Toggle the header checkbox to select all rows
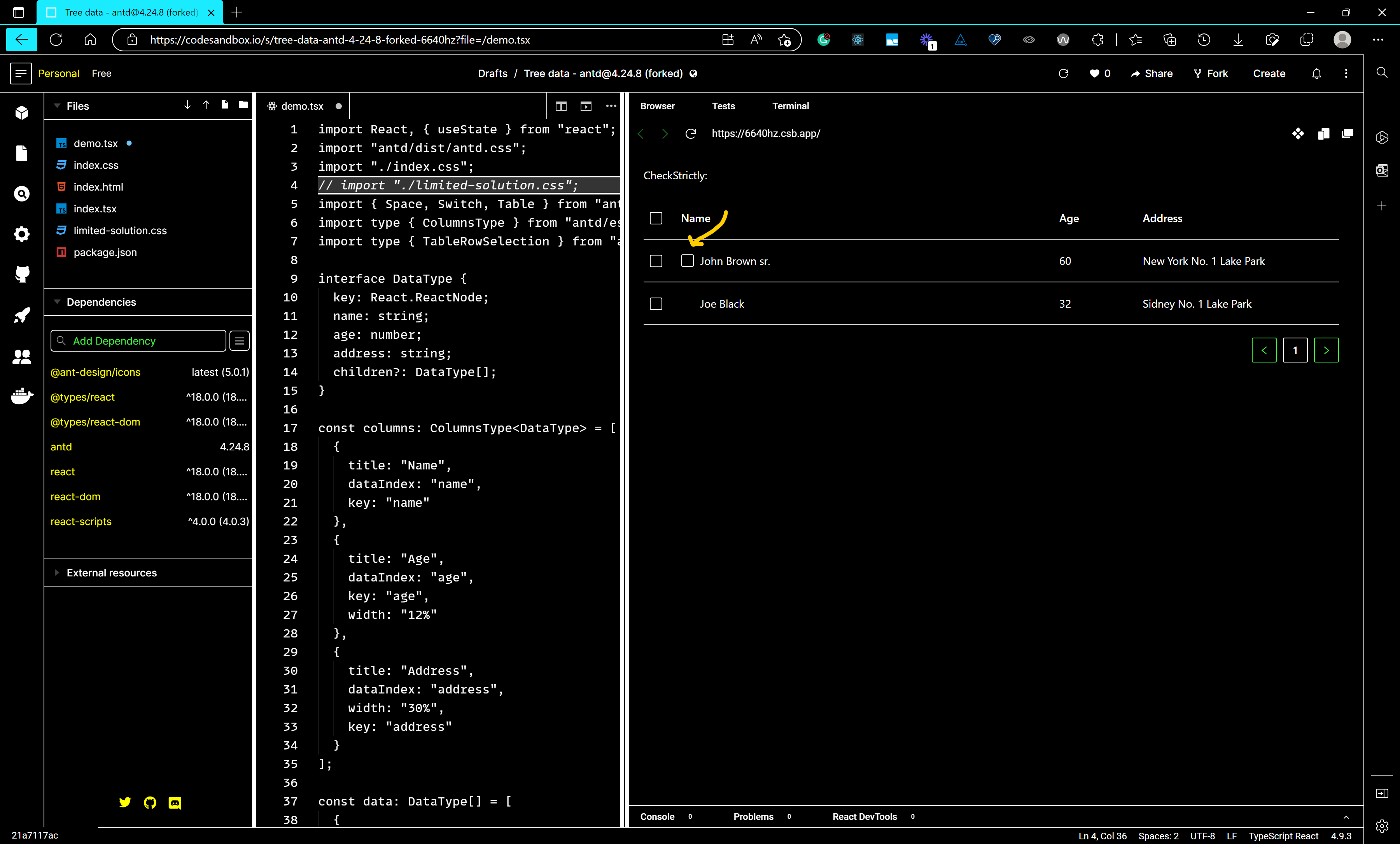1400x844 pixels. [656, 218]
